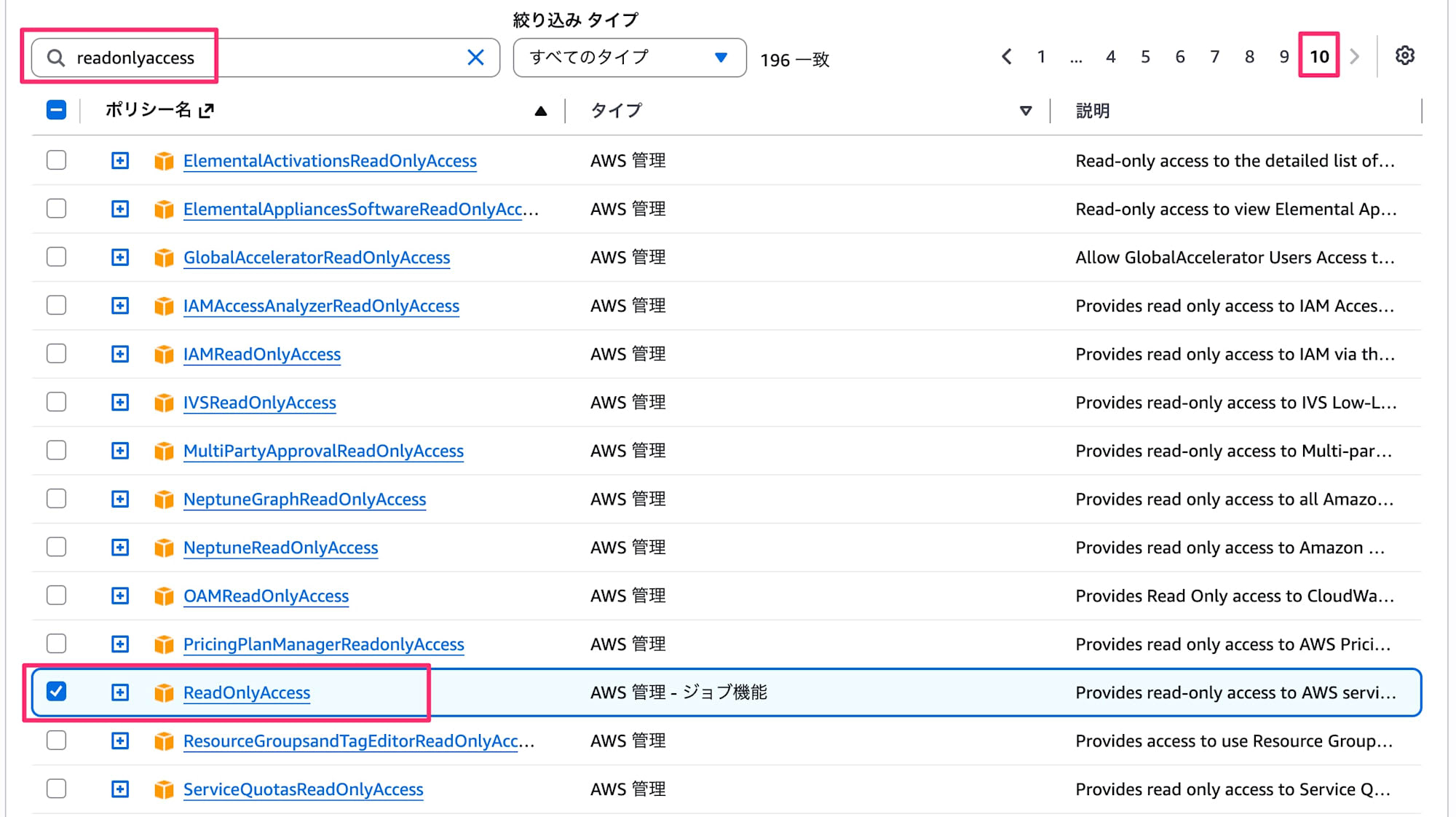Expand PricingPlanManagerReadonlyAccess policy details
This screenshot has width=1456, height=817.
[x=120, y=644]
